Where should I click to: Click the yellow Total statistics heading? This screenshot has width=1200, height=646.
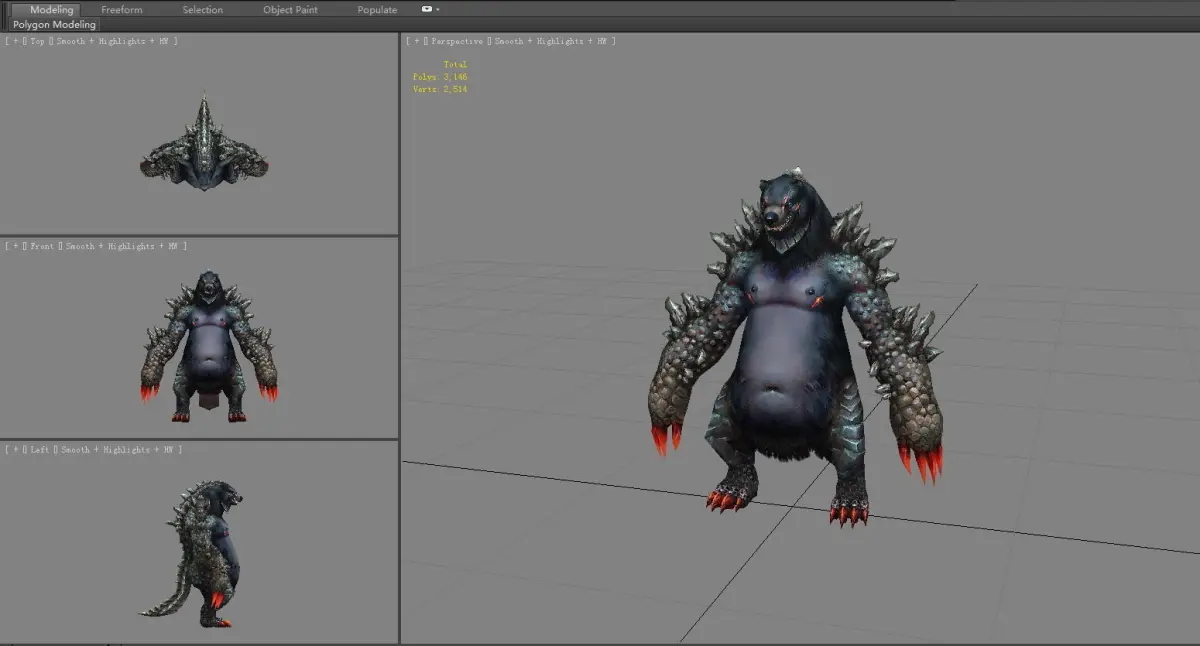(x=455, y=64)
